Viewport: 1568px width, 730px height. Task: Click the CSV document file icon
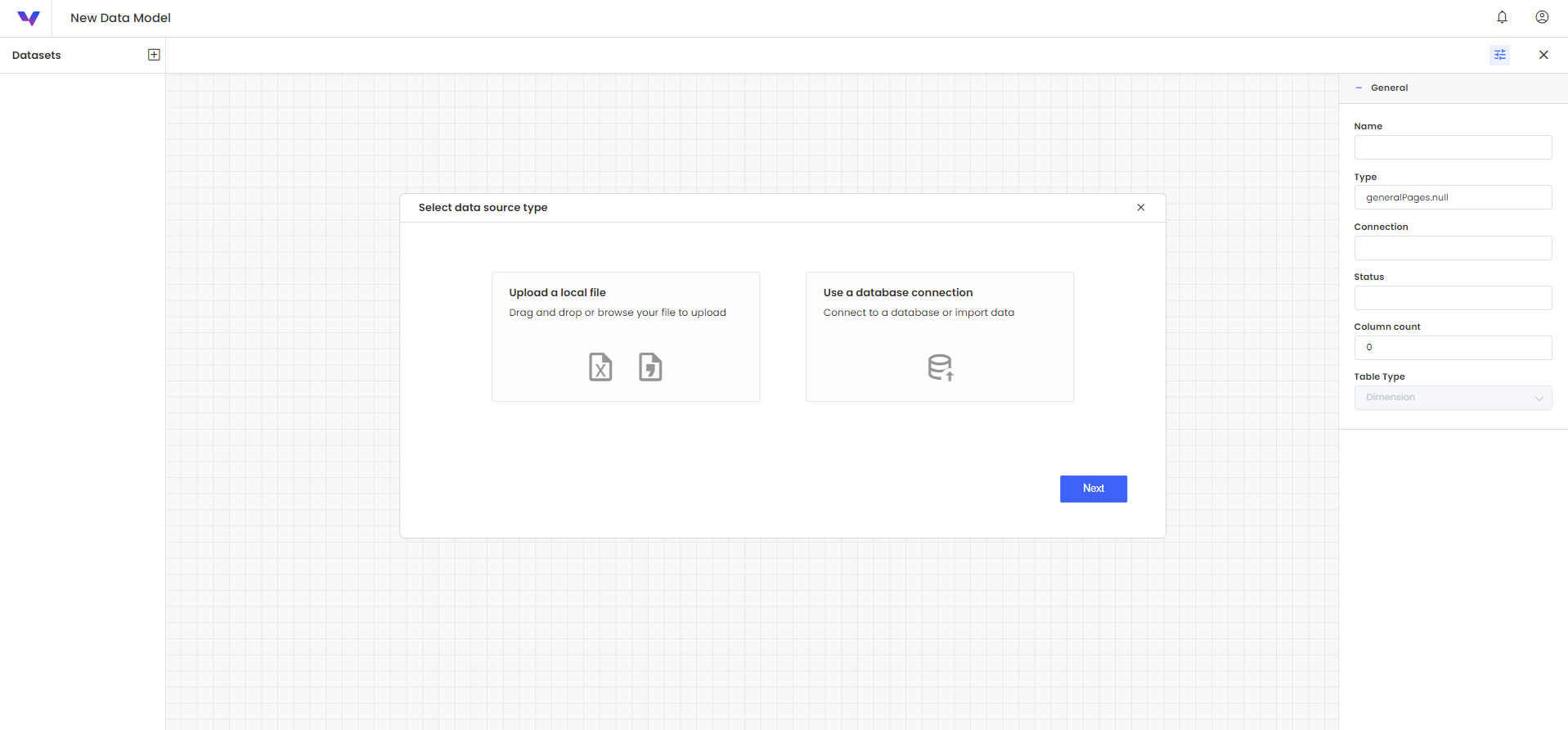pos(650,367)
